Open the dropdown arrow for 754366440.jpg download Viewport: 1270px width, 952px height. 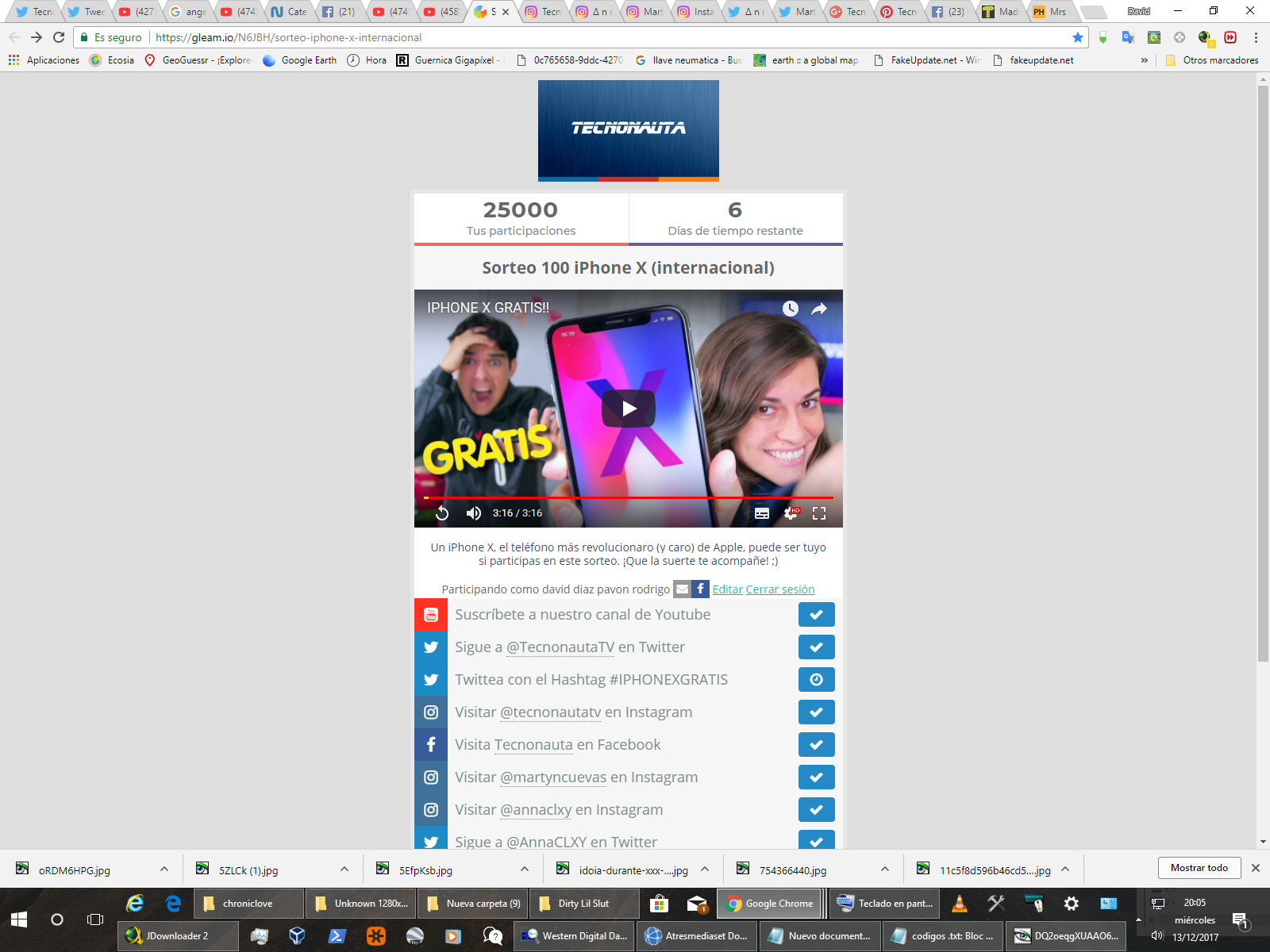(885, 869)
